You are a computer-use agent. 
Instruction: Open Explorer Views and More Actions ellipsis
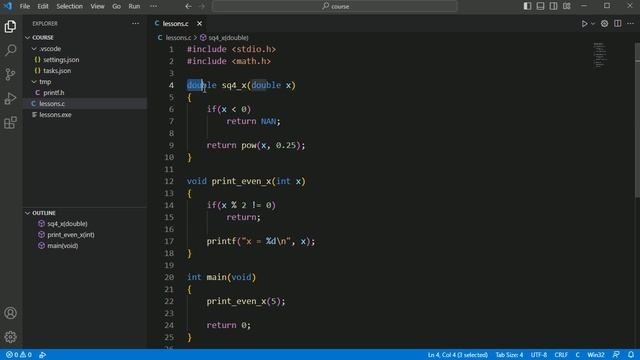136,24
